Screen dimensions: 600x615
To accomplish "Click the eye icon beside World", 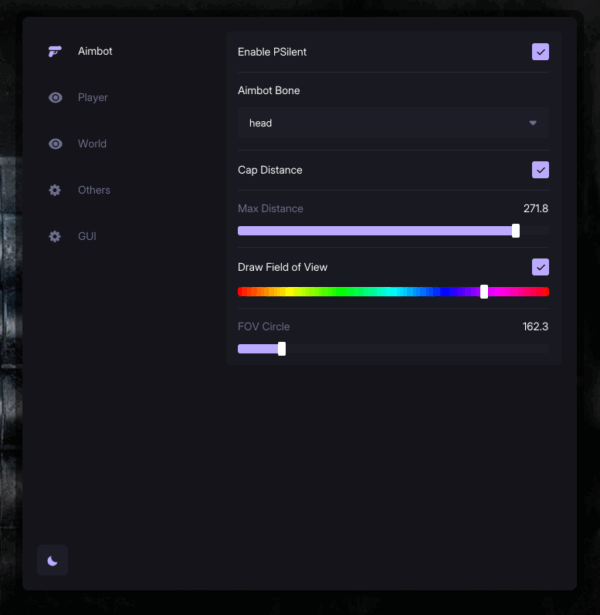I will [x=55, y=144].
